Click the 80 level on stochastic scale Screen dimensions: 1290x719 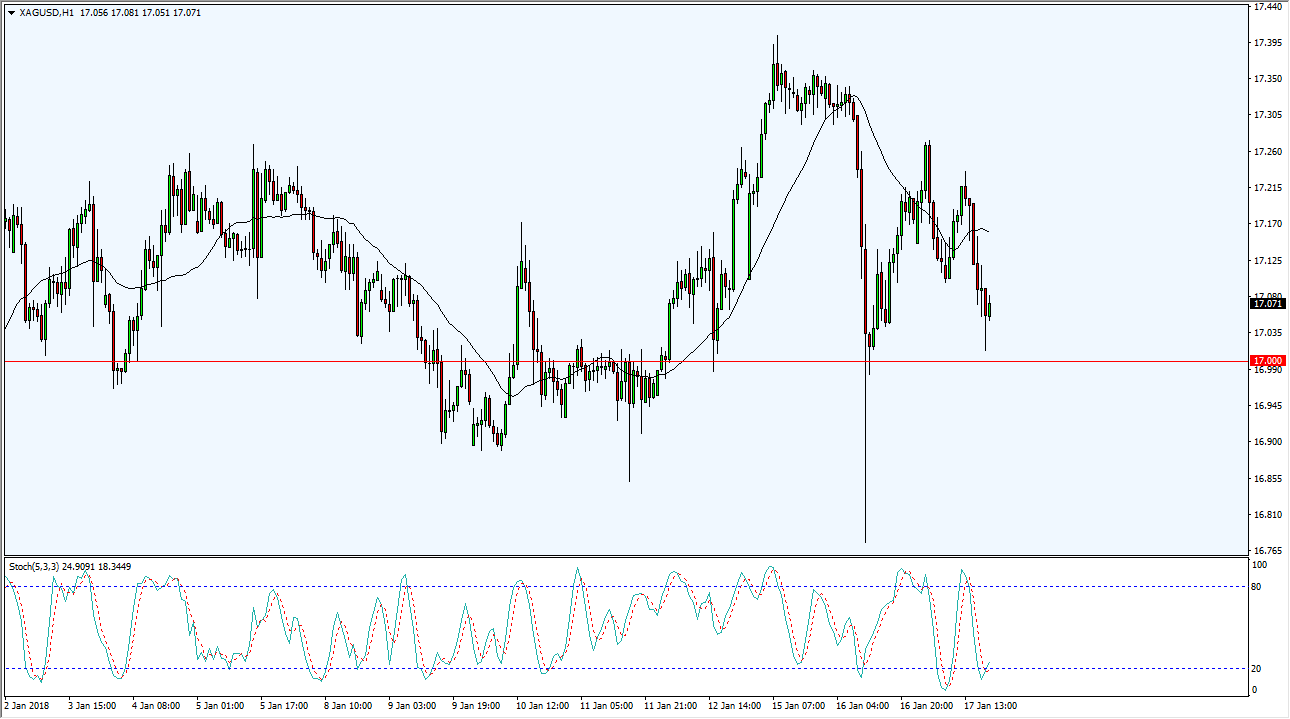point(1259,586)
